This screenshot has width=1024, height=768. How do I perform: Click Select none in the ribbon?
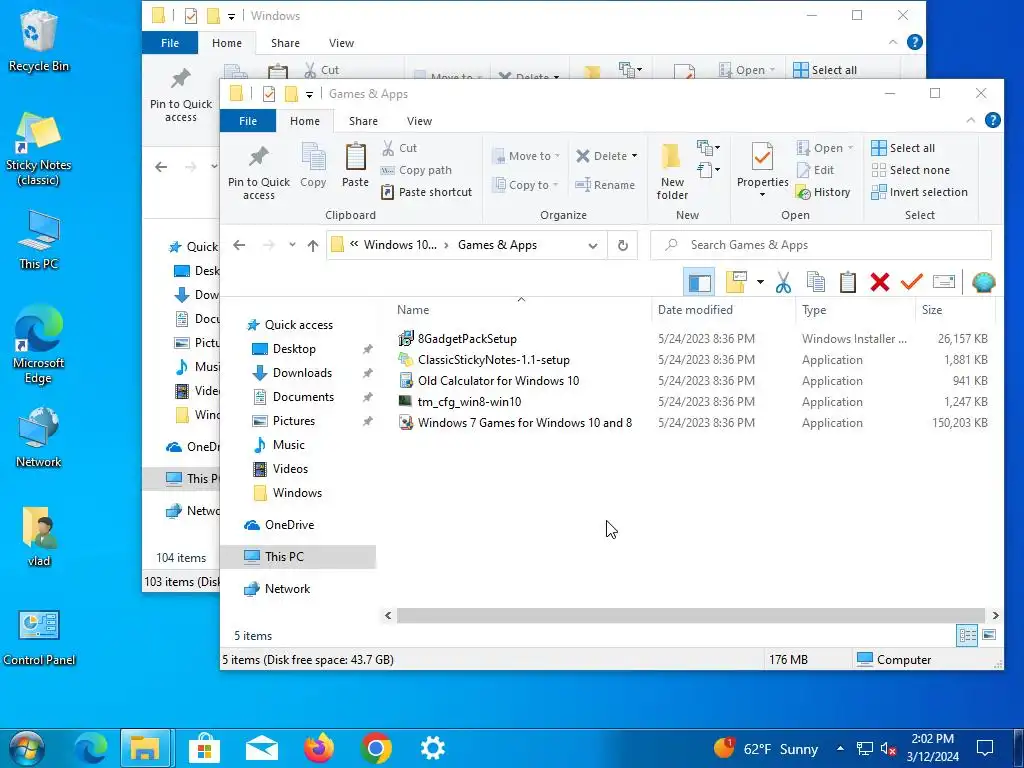click(x=910, y=170)
